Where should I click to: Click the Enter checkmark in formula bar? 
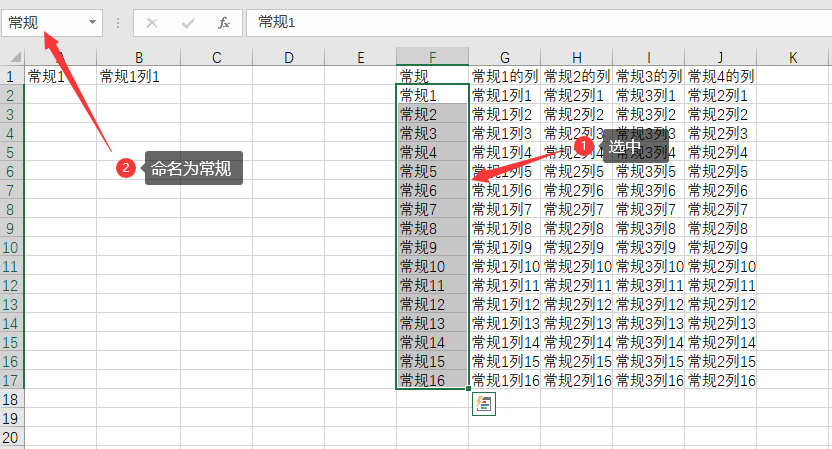pyautogui.click(x=188, y=22)
